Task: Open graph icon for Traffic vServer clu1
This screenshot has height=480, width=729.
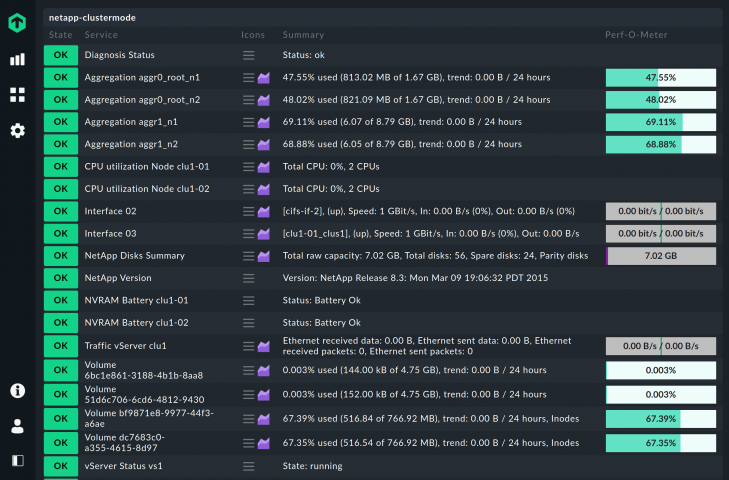Action: pyautogui.click(x=265, y=346)
